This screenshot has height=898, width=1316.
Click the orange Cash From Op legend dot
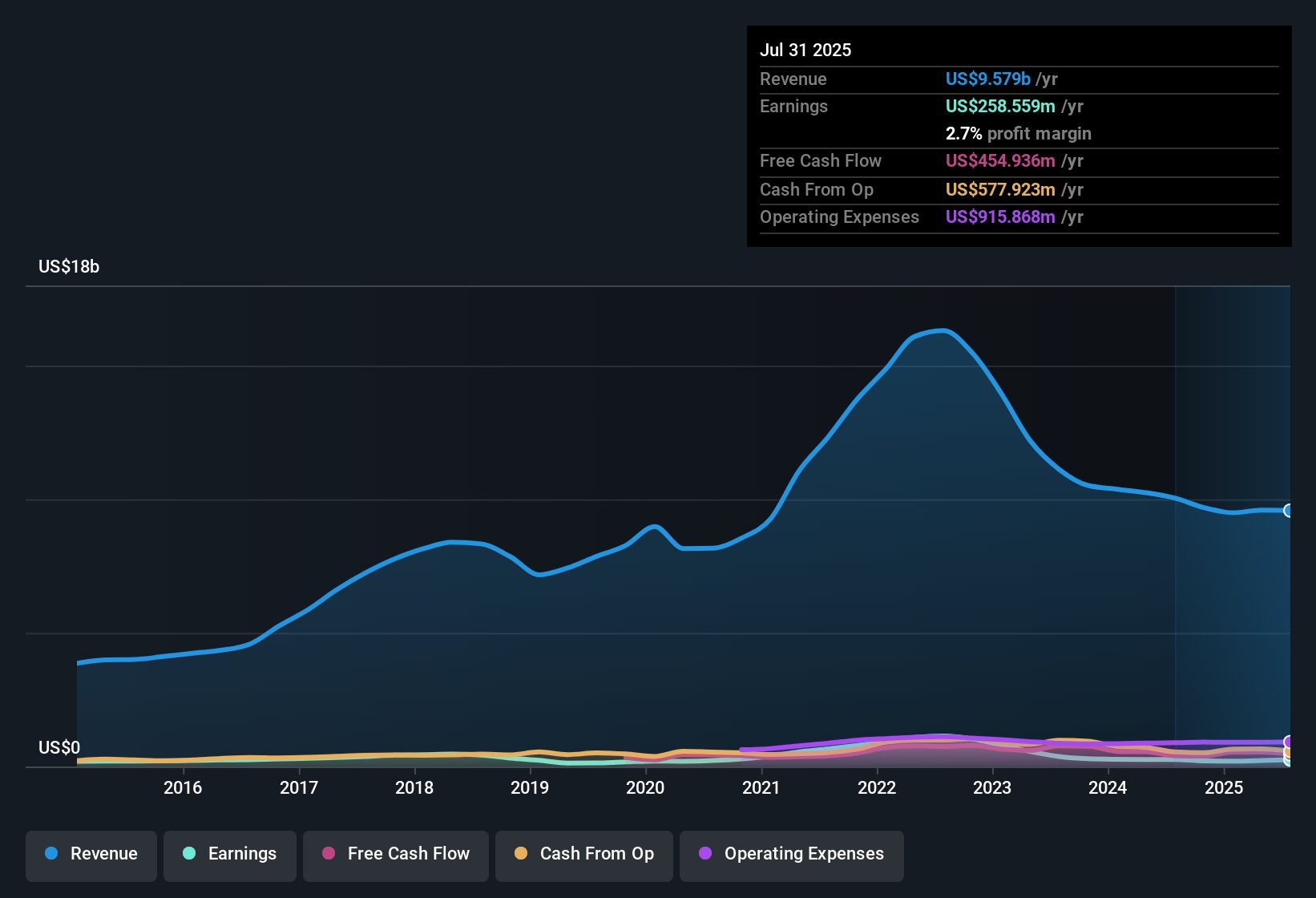point(521,854)
